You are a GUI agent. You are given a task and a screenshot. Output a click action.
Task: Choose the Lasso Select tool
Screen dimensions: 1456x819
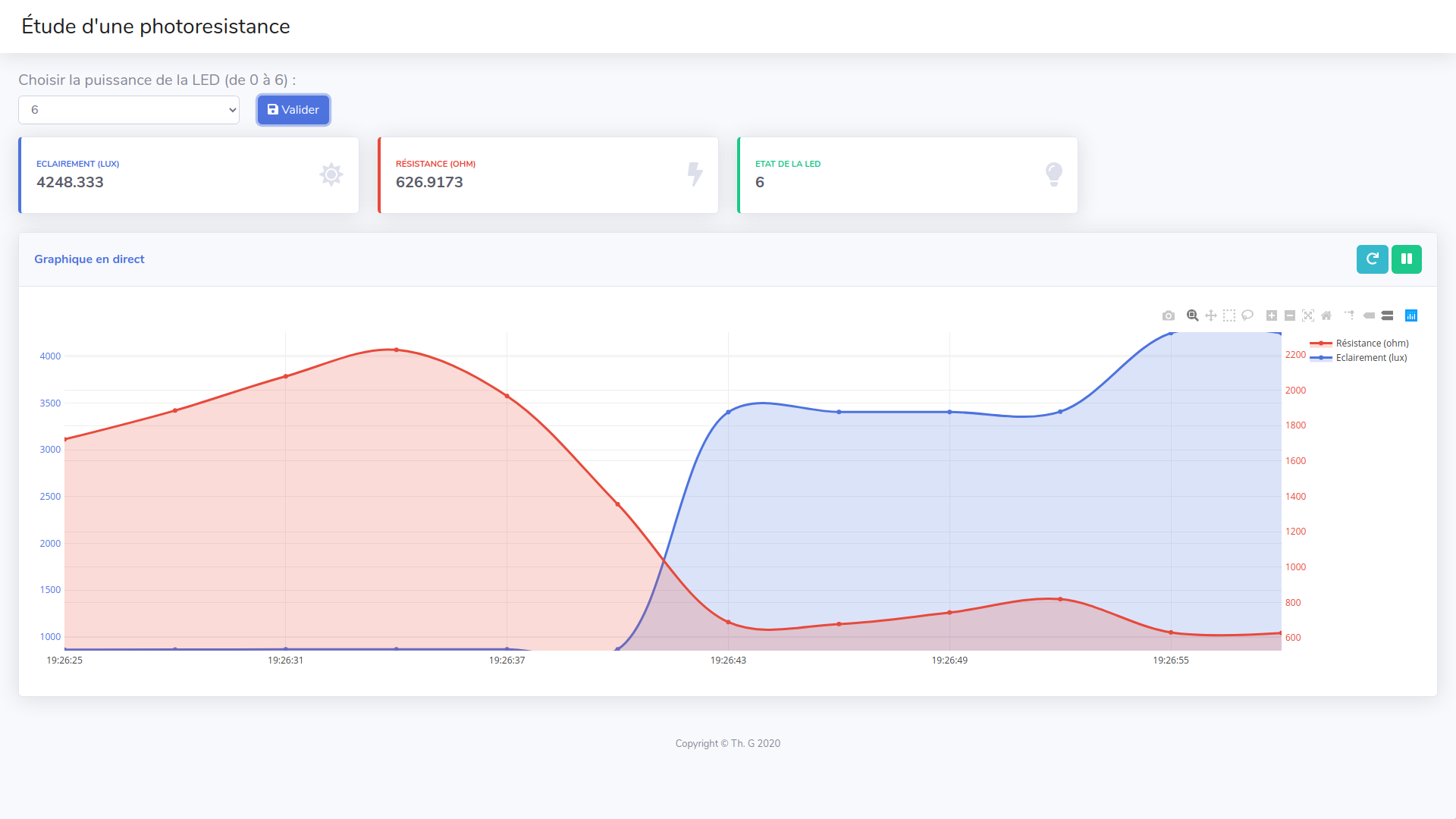(x=1247, y=315)
